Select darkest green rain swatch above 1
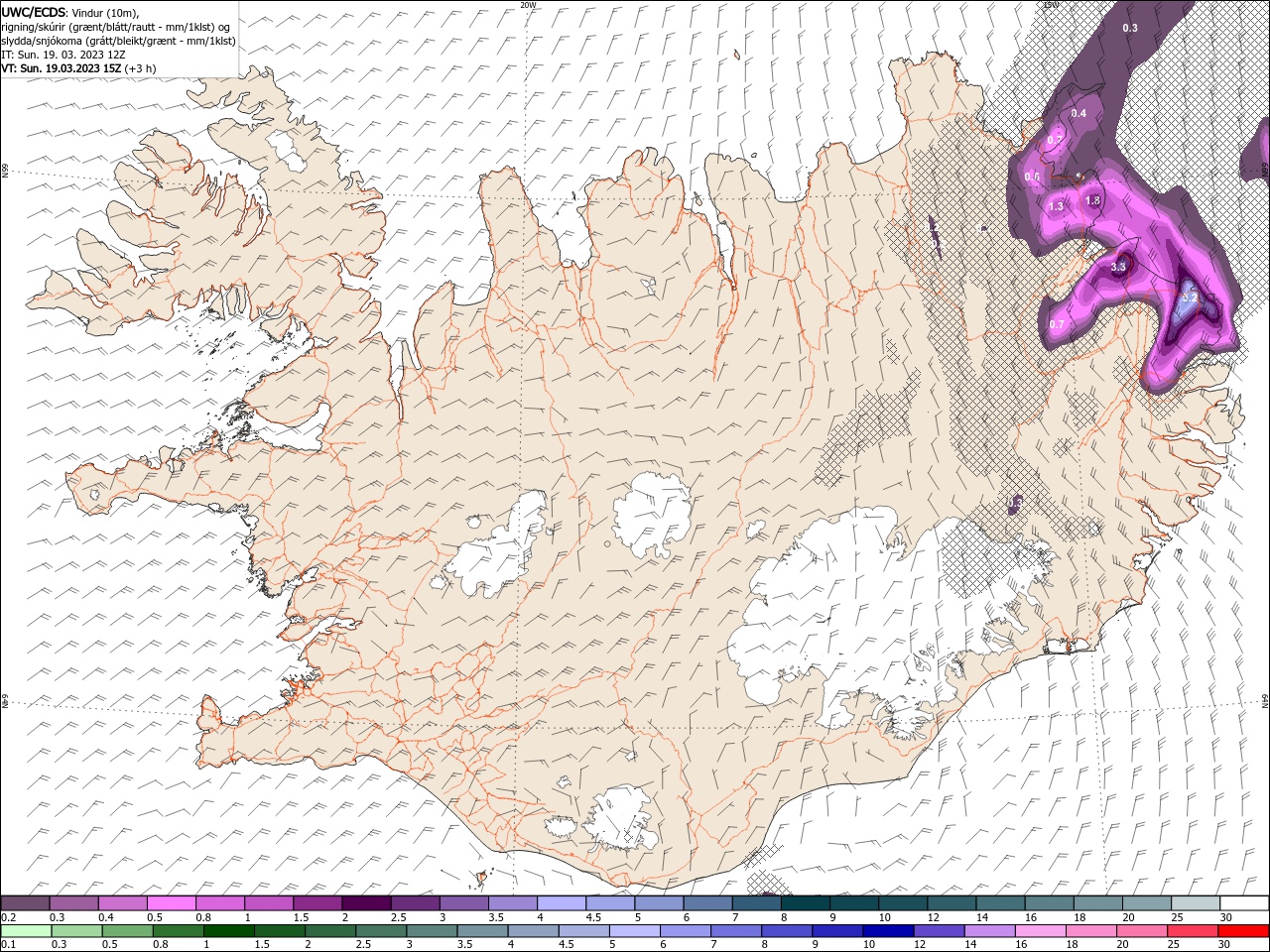The height and width of the screenshot is (952, 1270). pos(228,930)
